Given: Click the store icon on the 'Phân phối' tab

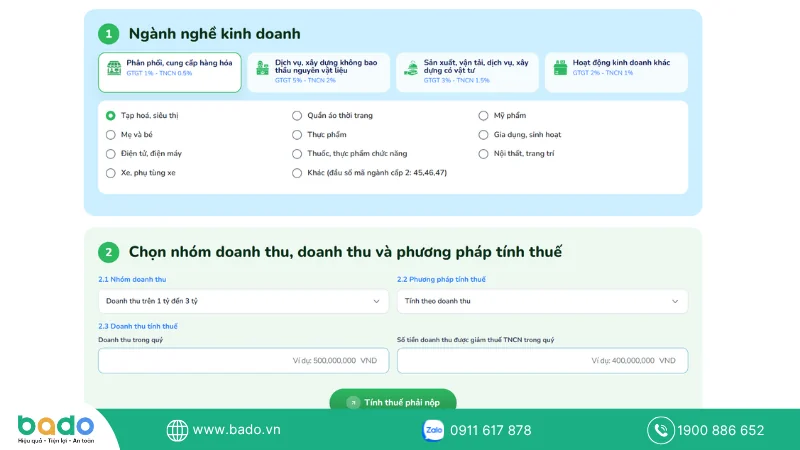Looking at the screenshot, I should 114,68.
